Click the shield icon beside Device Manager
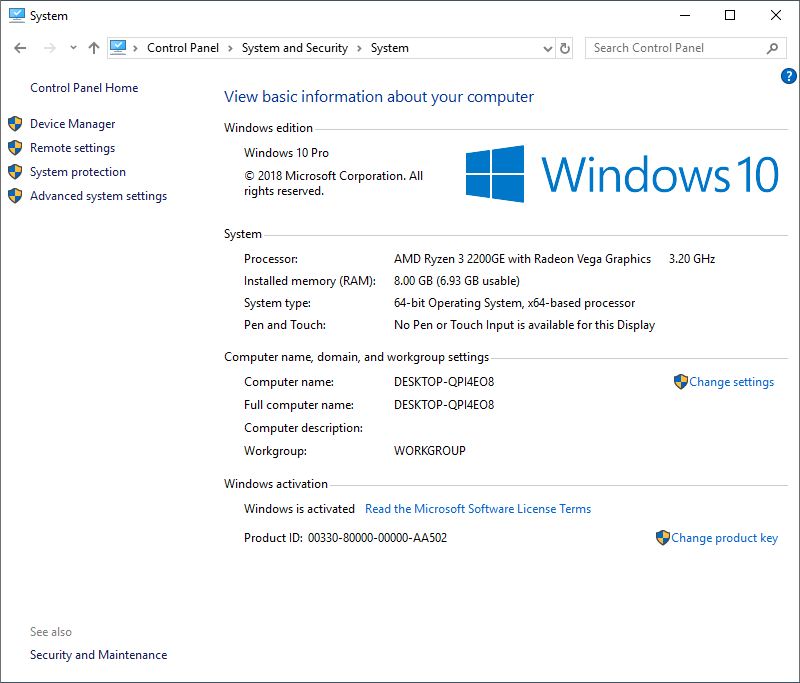The width and height of the screenshot is (800, 683). [x=15, y=124]
